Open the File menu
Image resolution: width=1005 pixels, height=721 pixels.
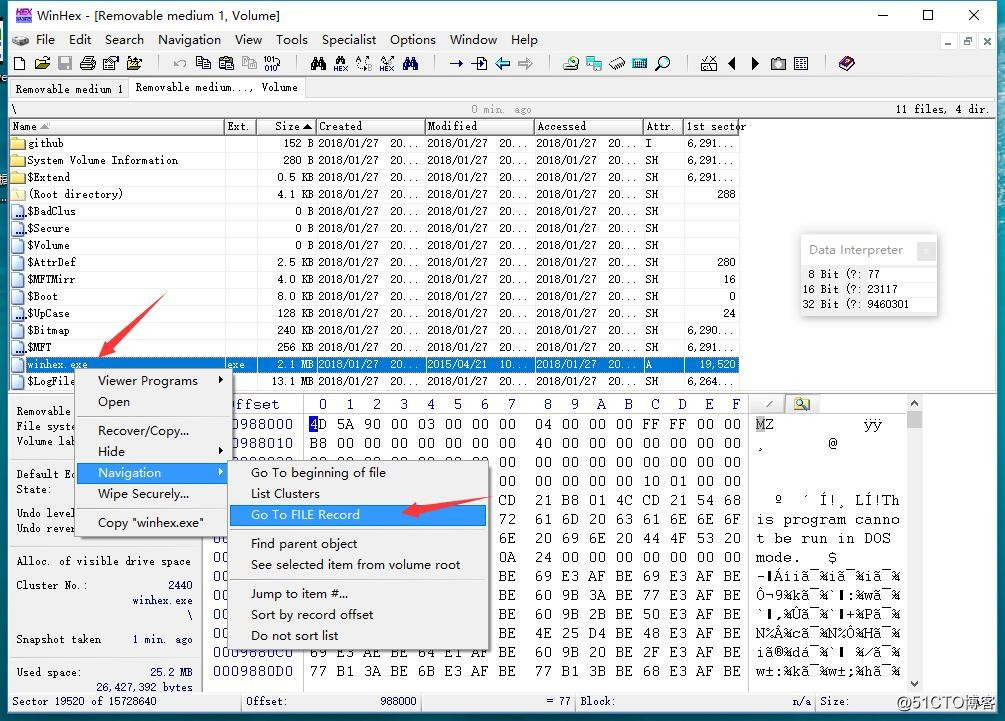tap(45, 40)
